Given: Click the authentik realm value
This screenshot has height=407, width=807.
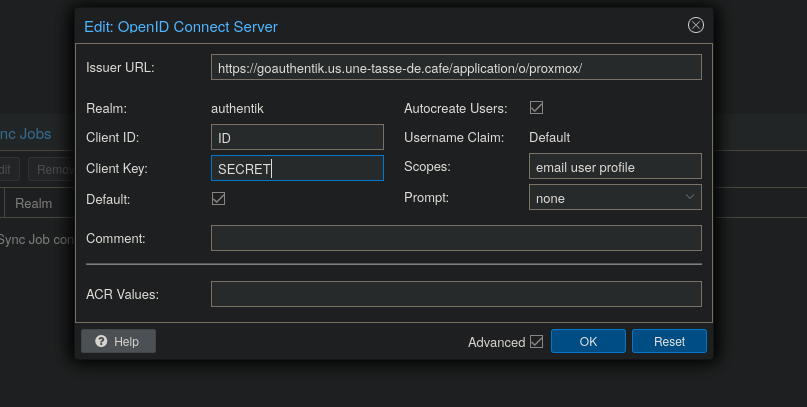Looking at the screenshot, I should tap(237, 109).
